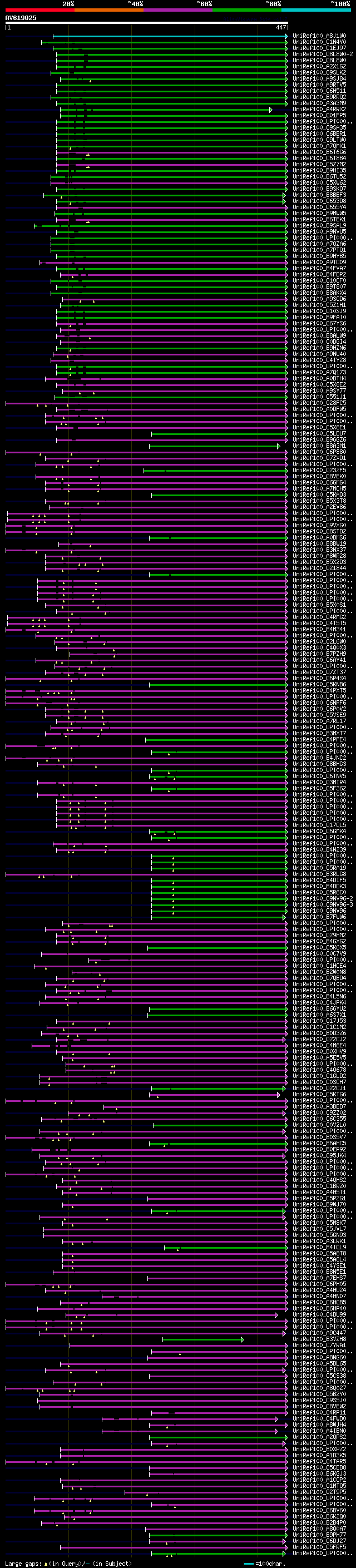Select the UniRef100_Q9LTW0 label

(319, 140)
